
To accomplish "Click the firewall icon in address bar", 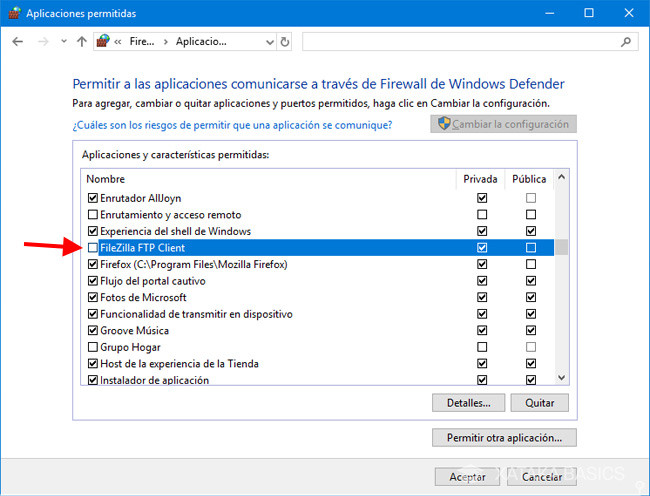I will tap(103, 42).
